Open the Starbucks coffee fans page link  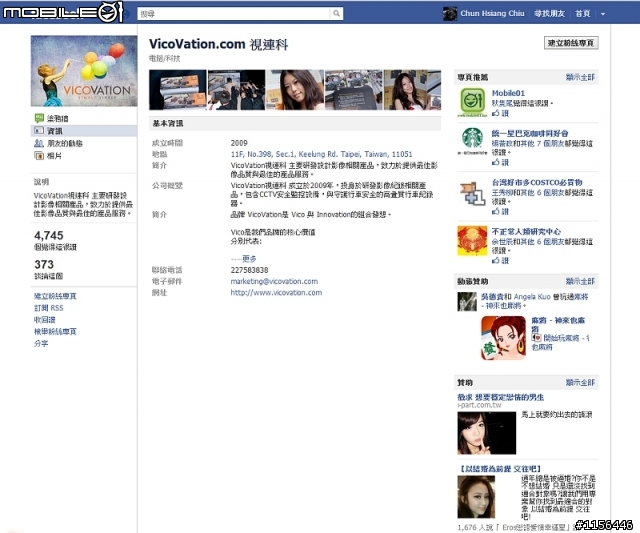coord(529,133)
